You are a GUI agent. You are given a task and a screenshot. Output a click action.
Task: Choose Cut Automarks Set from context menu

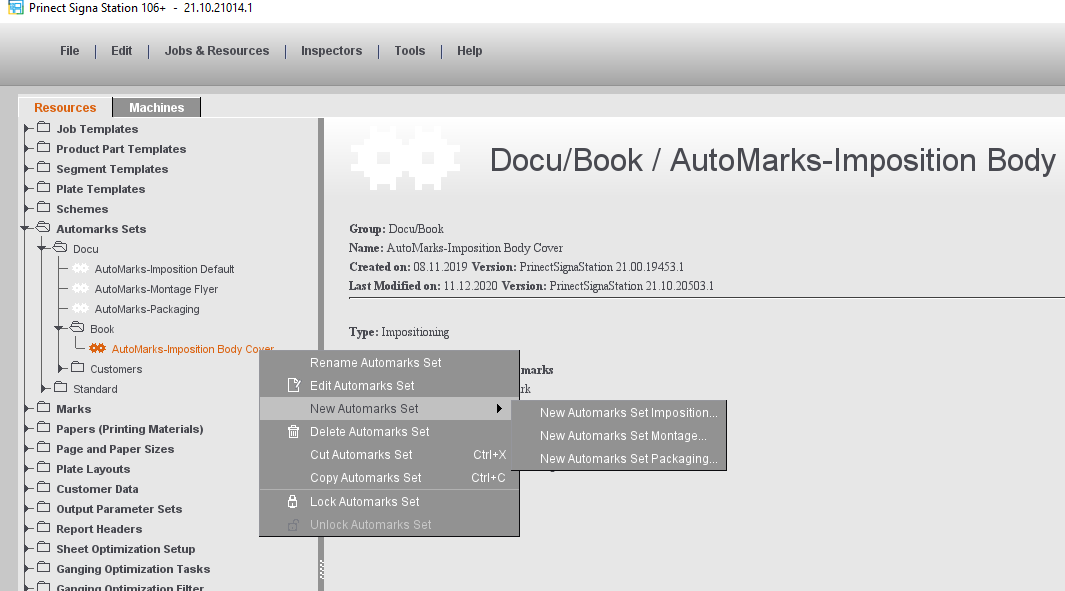click(x=389, y=455)
